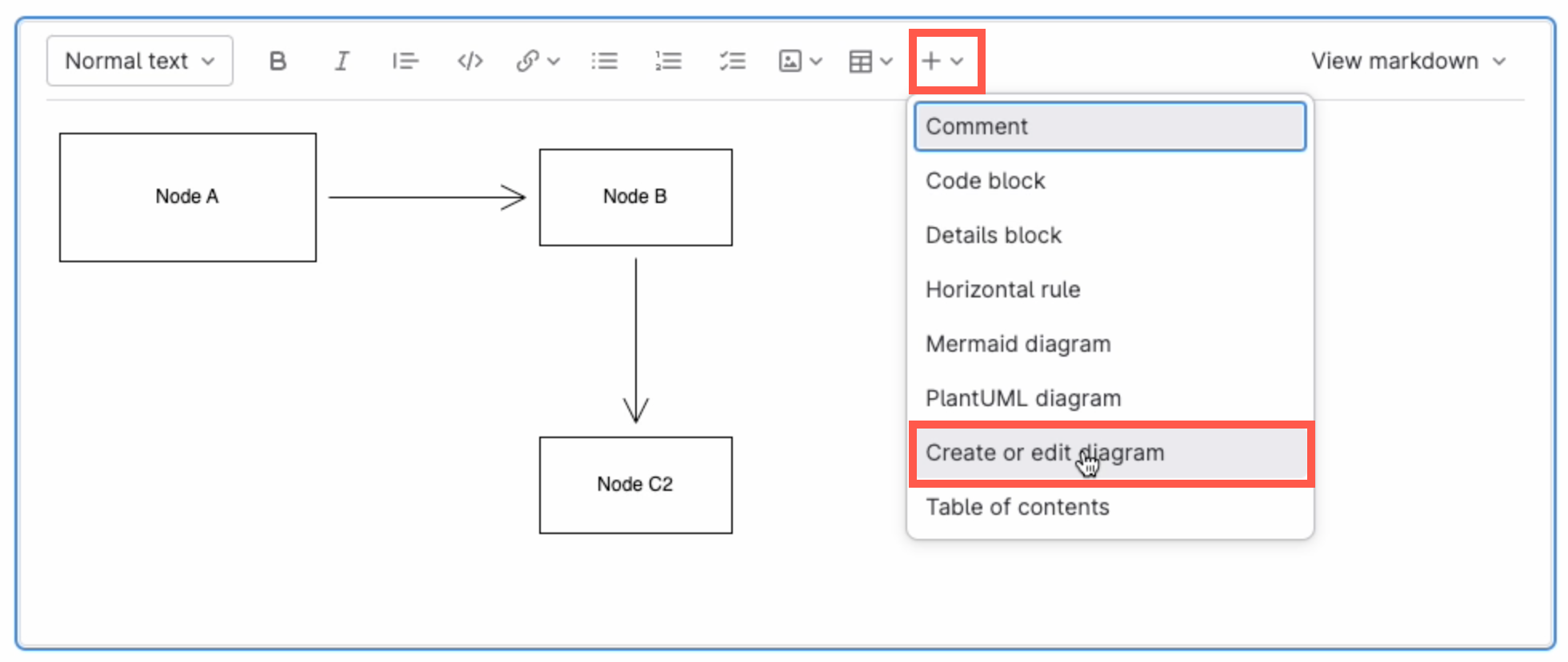This screenshot has width=1568, height=662.
Task: Insert an image
Action: click(x=790, y=60)
